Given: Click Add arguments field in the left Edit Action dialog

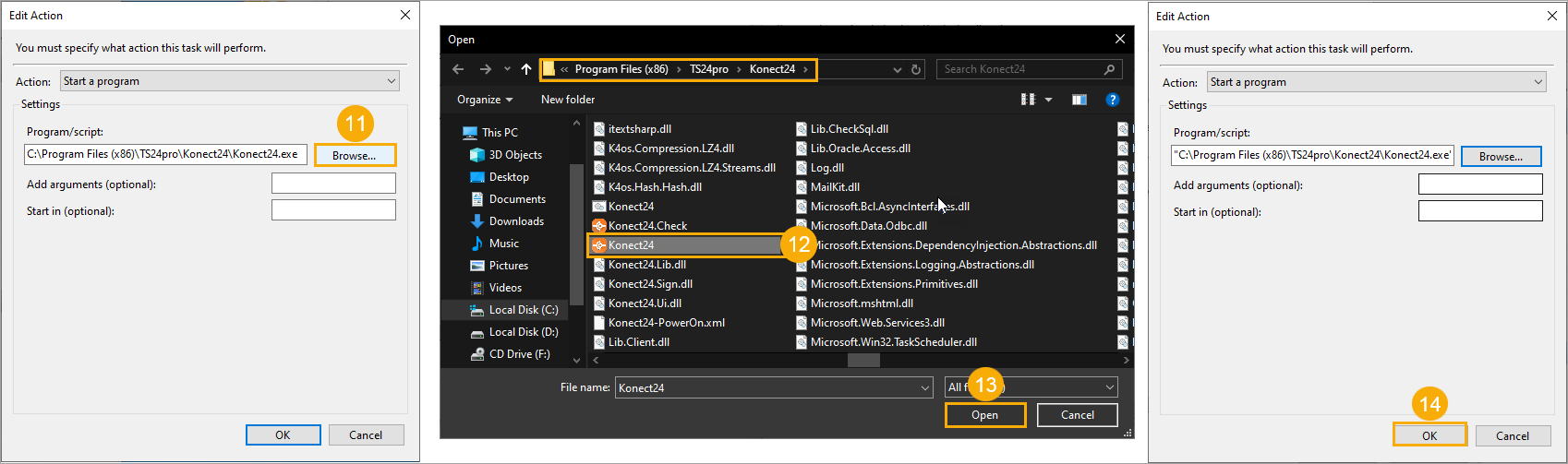Looking at the screenshot, I should coord(333,184).
